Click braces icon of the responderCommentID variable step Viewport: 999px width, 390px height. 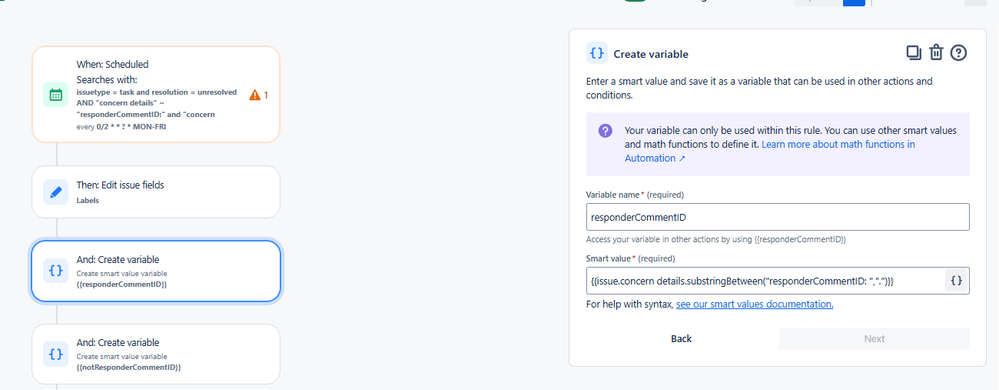point(55,271)
